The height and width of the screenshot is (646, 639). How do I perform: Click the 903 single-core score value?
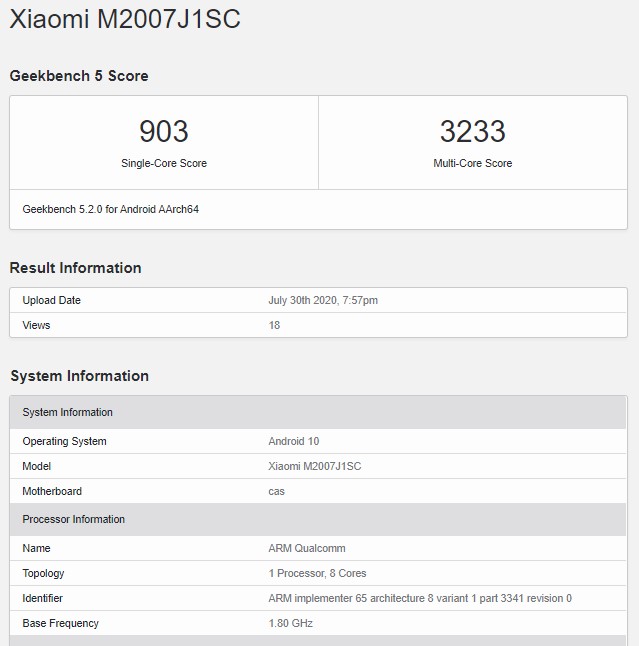pyautogui.click(x=164, y=131)
